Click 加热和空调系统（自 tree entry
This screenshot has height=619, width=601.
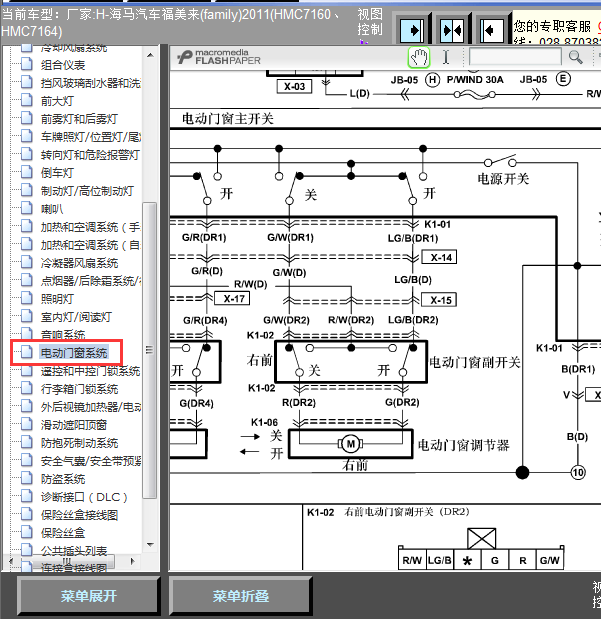90,245
